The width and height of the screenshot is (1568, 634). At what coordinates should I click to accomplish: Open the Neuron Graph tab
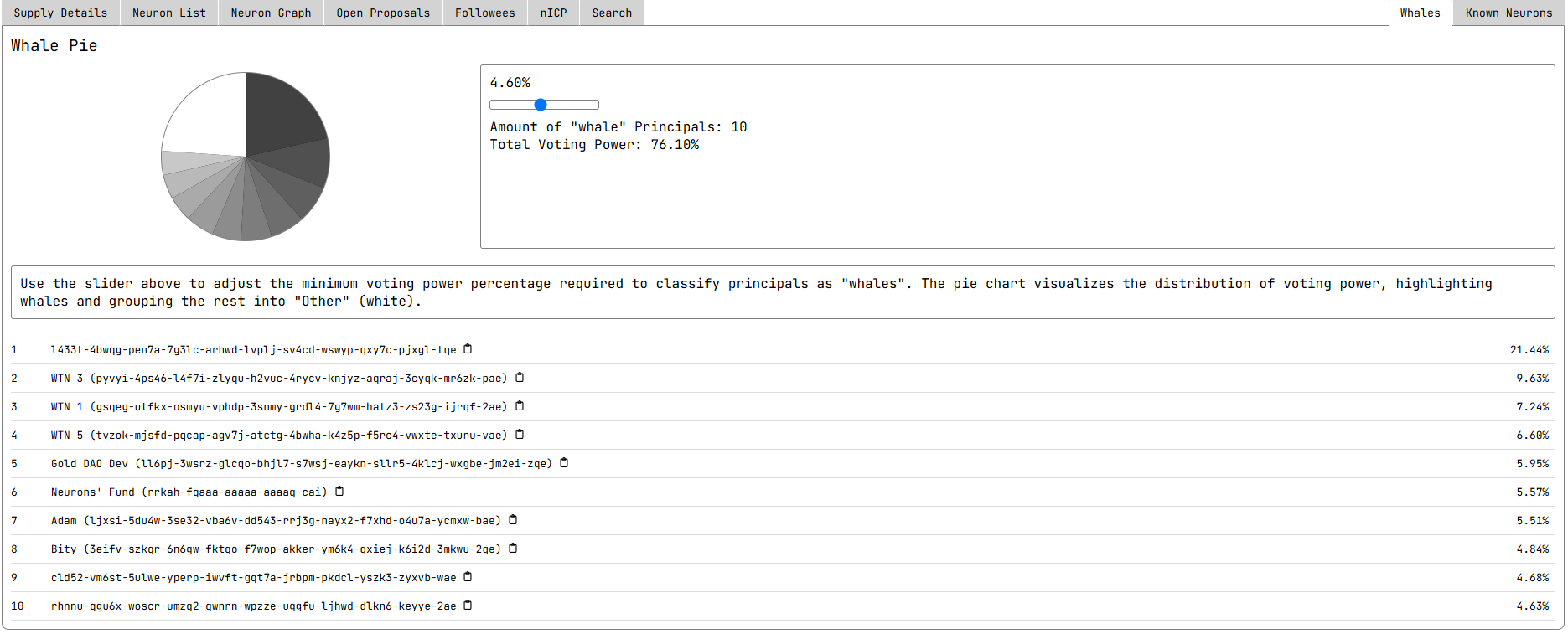click(x=271, y=13)
